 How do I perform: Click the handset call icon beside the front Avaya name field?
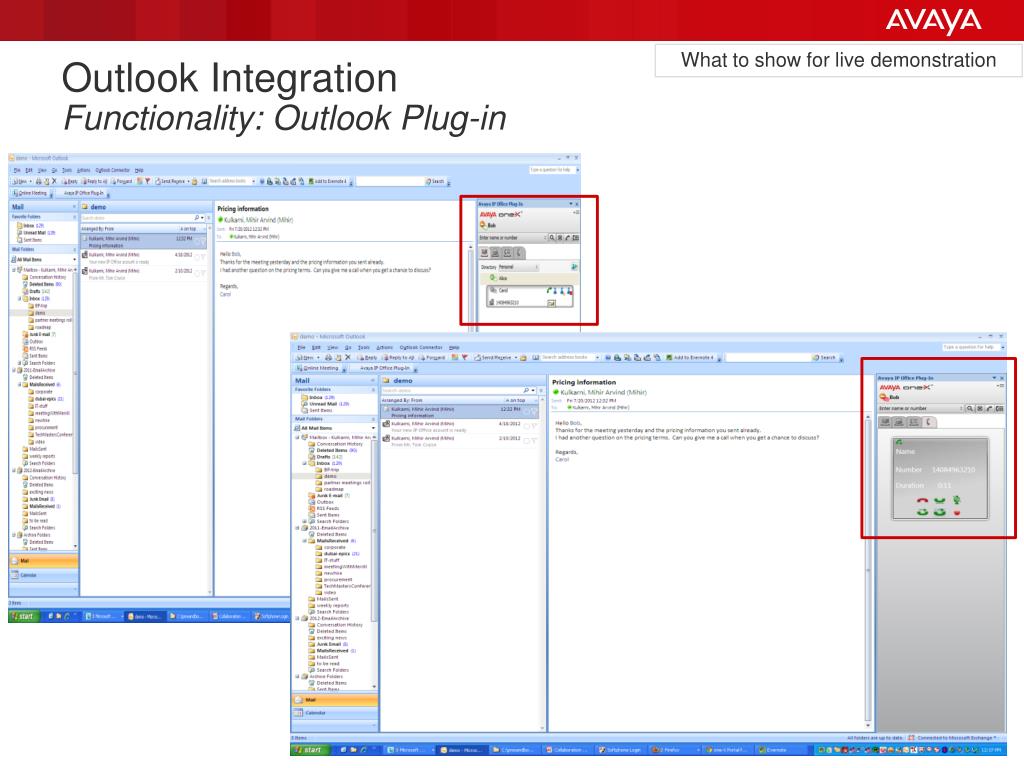pos(989,408)
